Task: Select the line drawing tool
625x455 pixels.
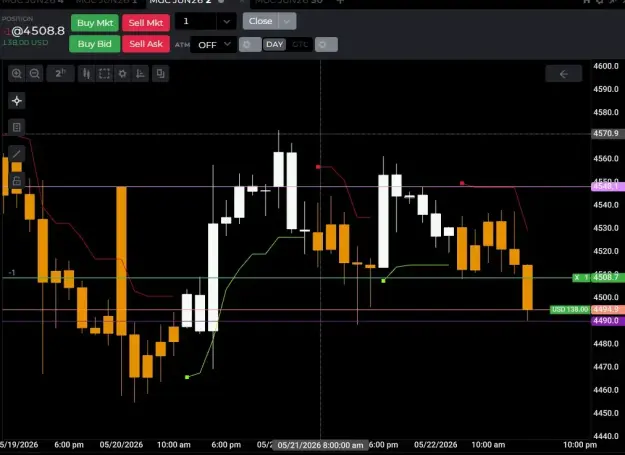Action: 17,153
